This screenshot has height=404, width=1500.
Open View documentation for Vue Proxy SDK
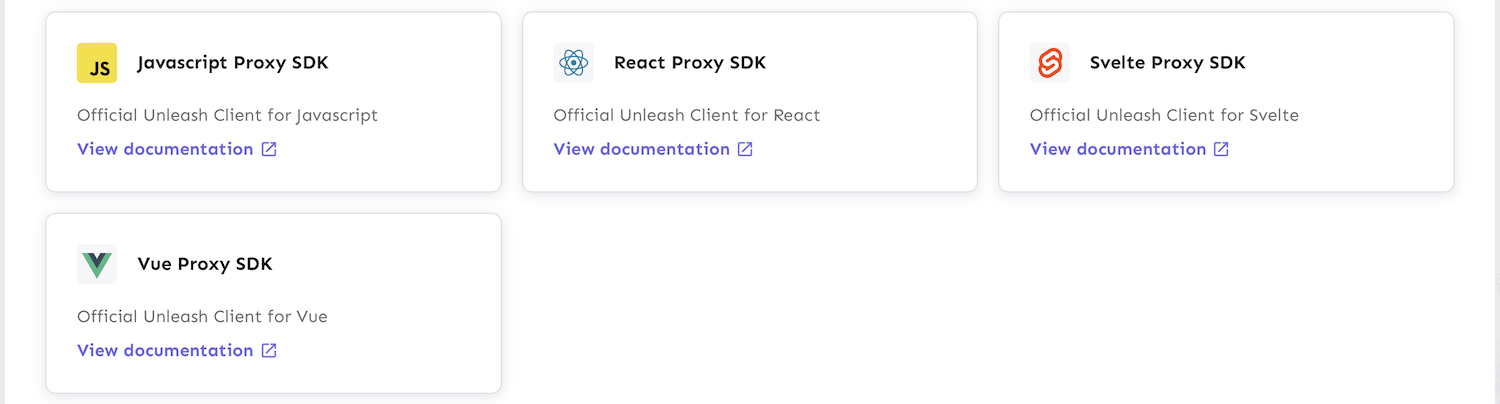point(165,350)
